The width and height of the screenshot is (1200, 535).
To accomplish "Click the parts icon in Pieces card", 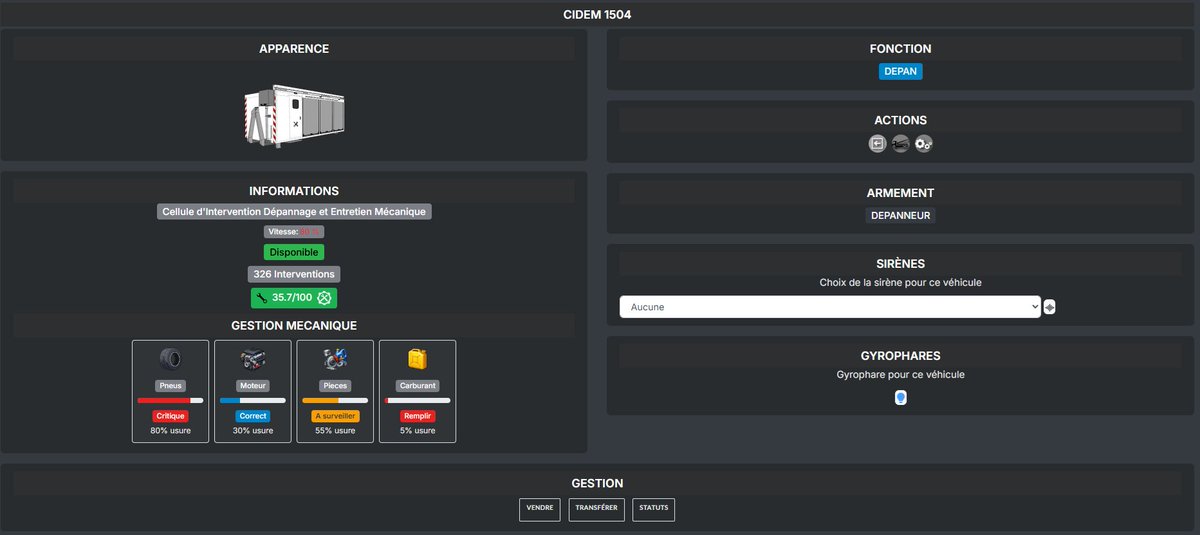I will 335,359.
